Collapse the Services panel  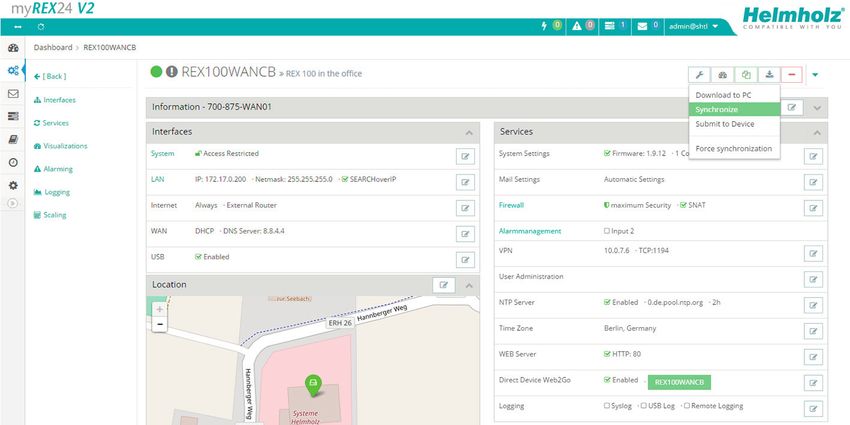coord(817,132)
